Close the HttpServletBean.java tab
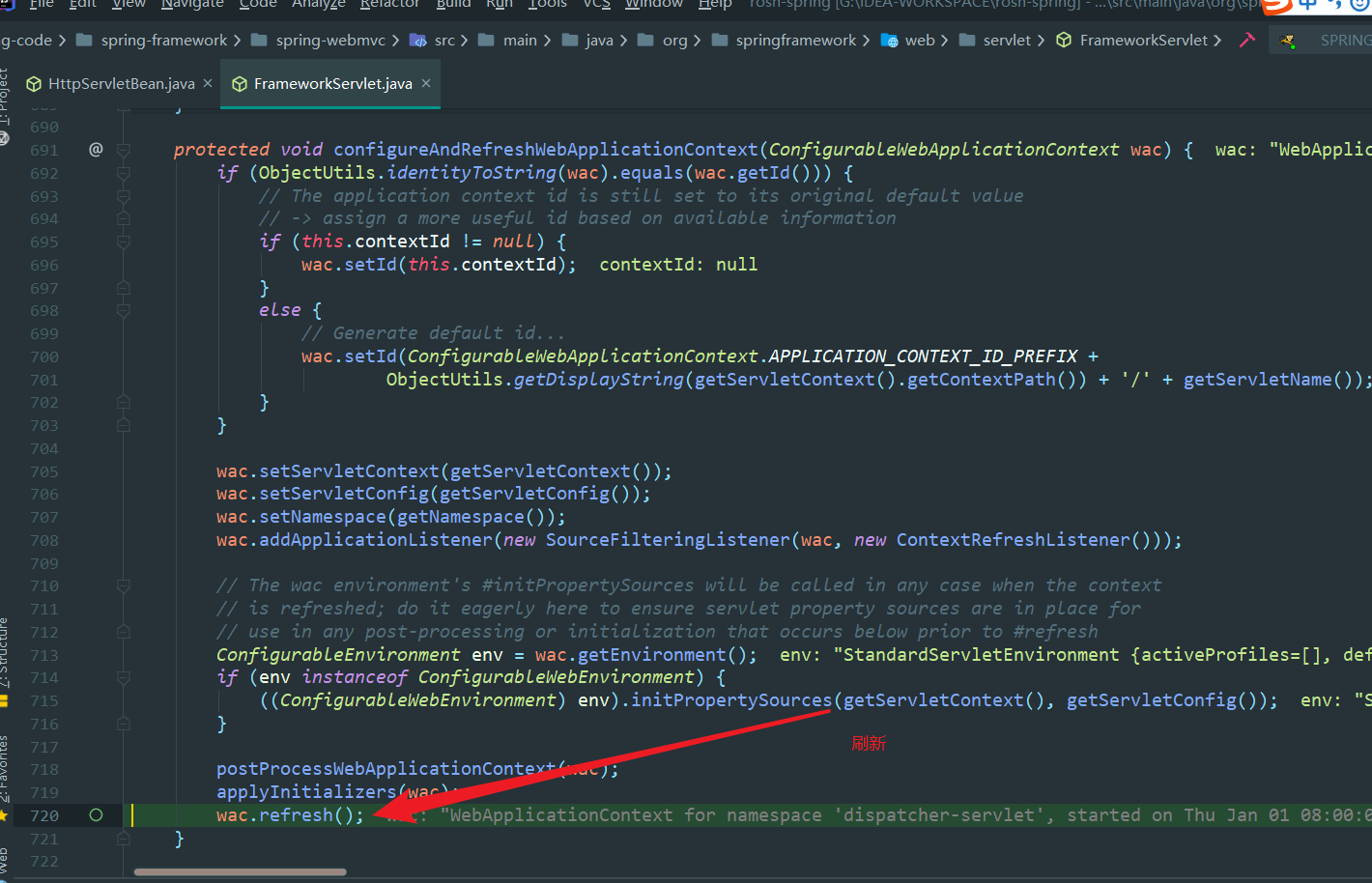1372x883 pixels. coord(208,83)
